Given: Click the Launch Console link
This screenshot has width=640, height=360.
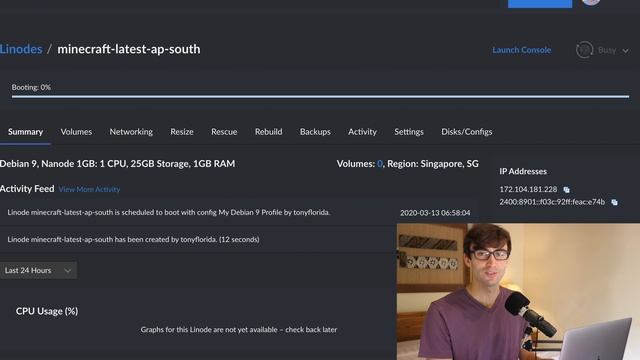Looking at the screenshot, I should [522, 50].
